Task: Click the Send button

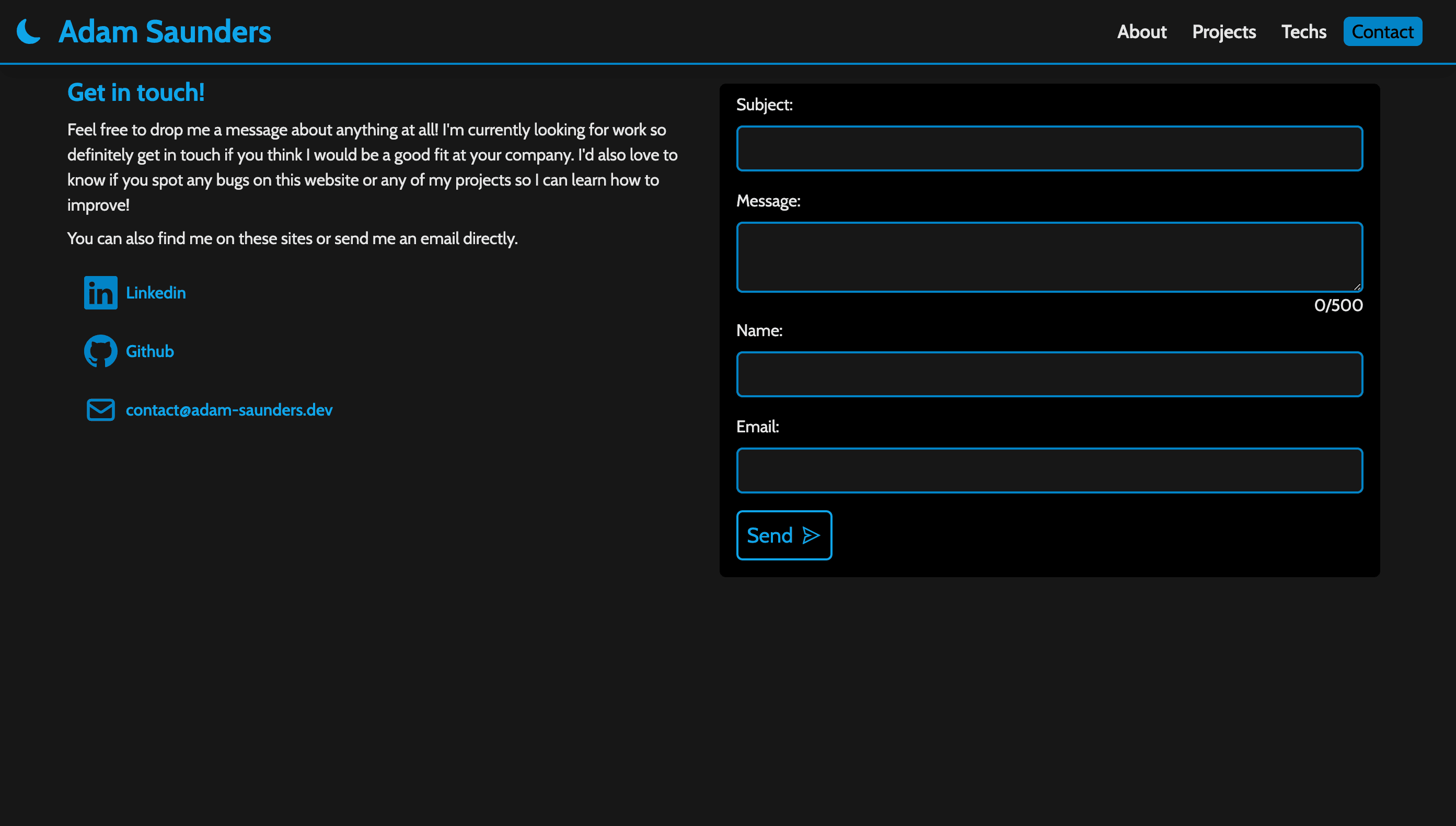Action: (x=784, y=534)
